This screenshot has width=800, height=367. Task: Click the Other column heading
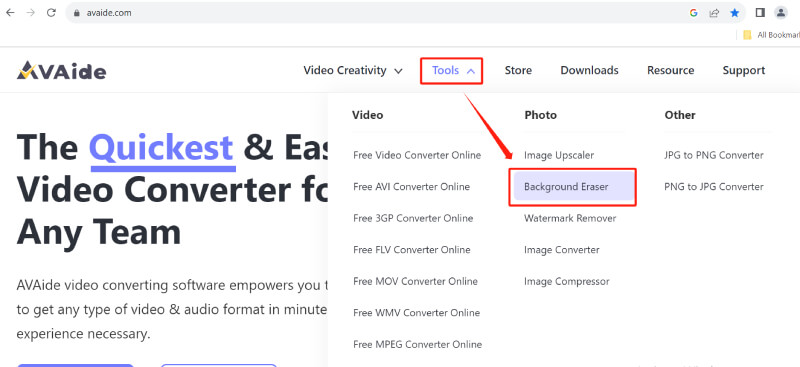[x=680, y=115]
